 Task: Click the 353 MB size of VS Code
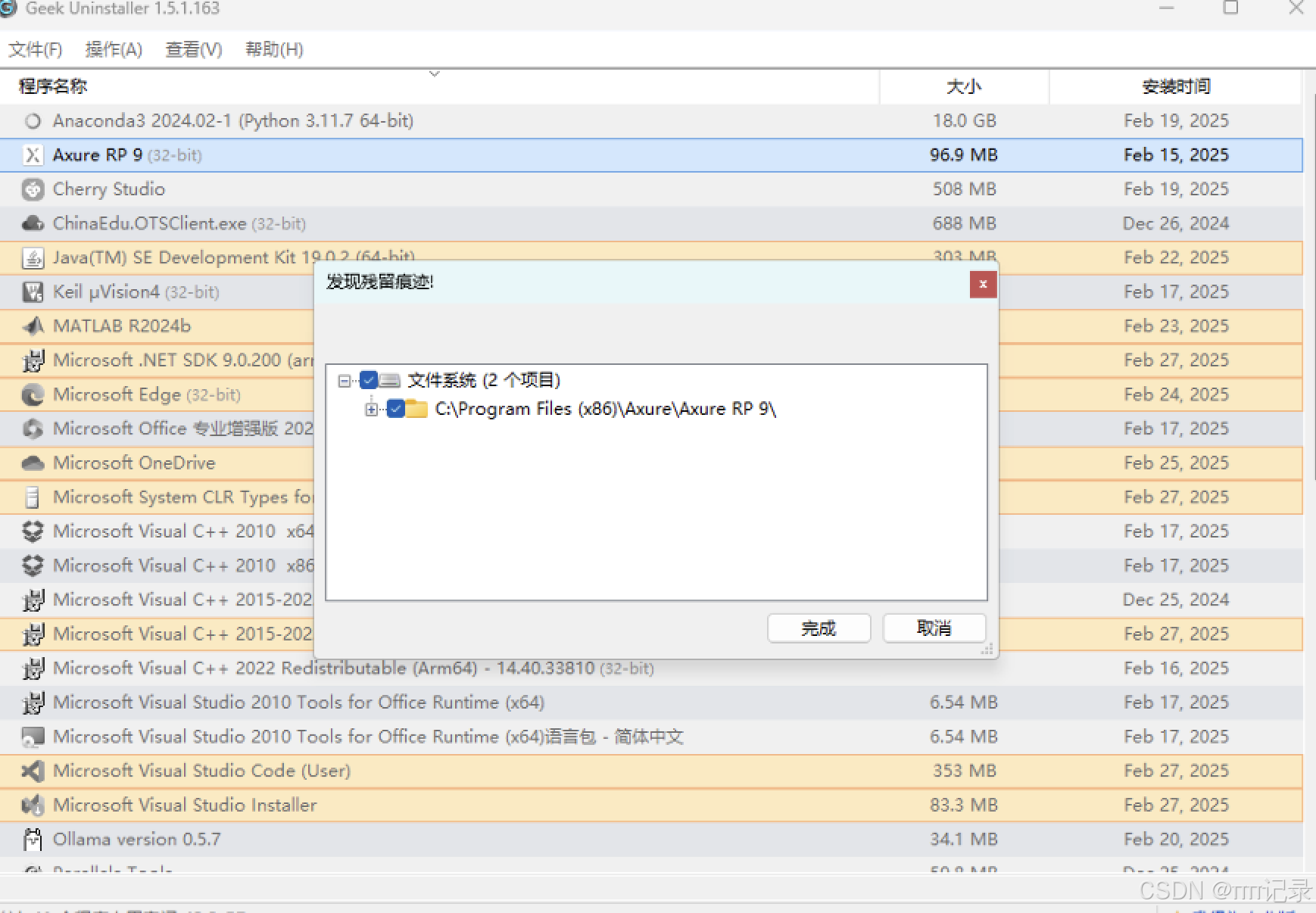tap(964, 771)
